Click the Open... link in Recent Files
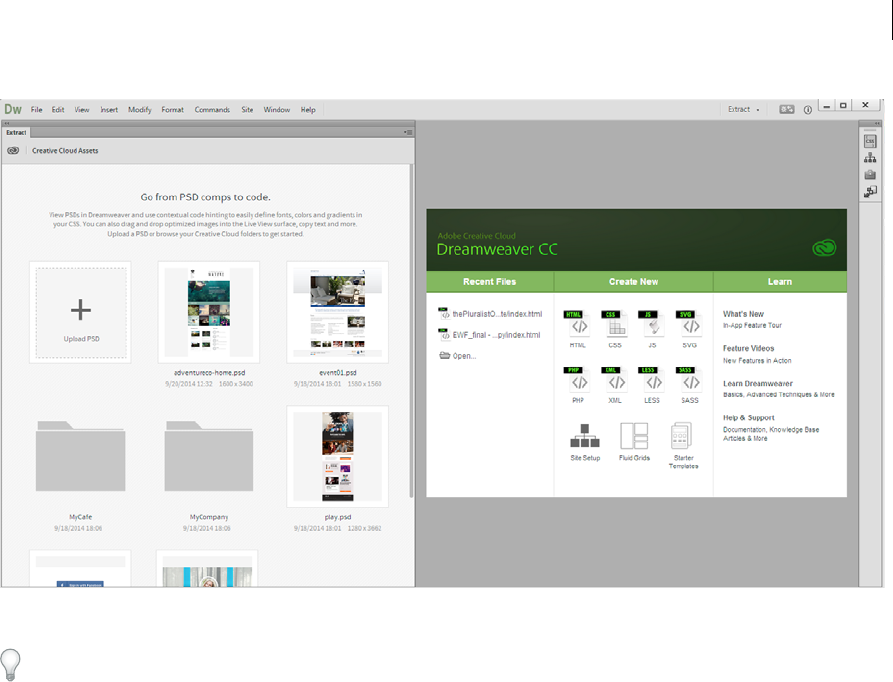The image size is (893, 682). (458, 356)
